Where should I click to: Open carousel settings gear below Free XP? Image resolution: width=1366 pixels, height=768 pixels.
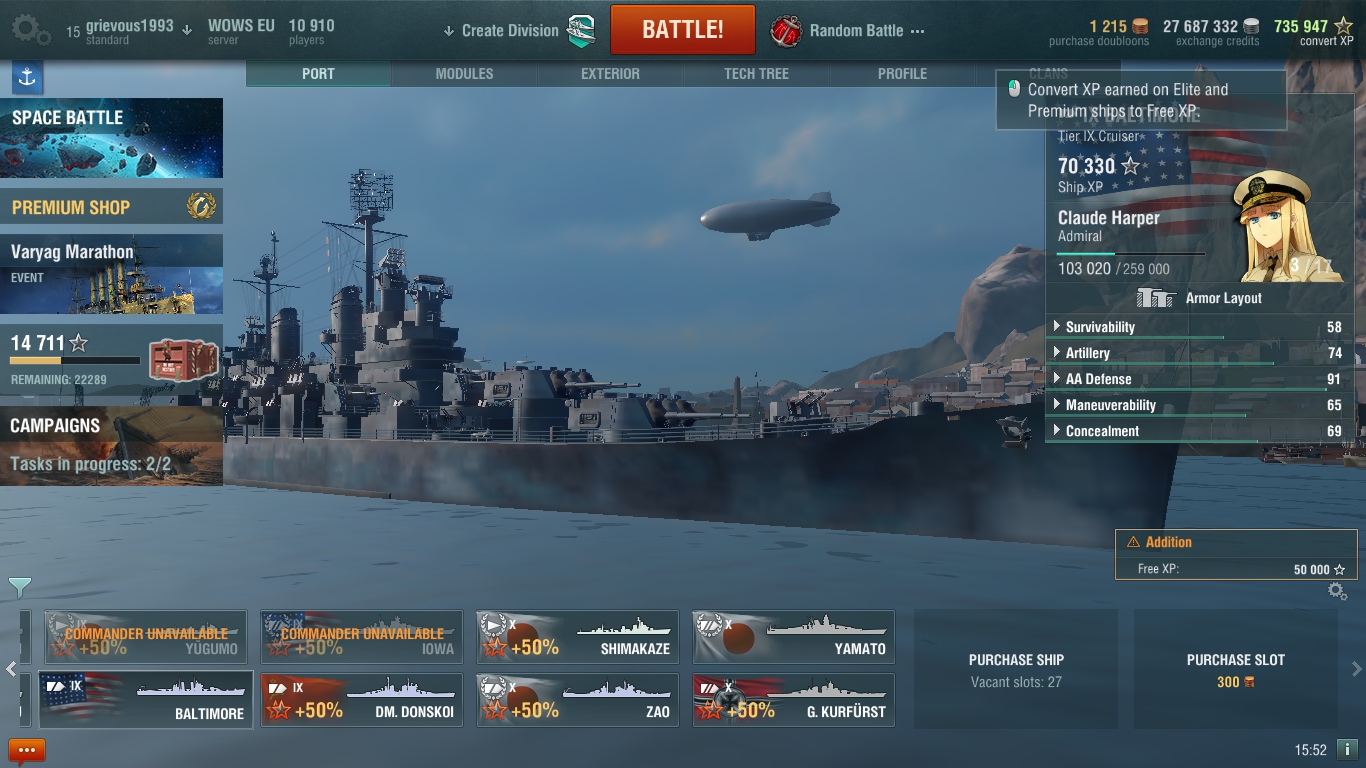pos(1337,591)
